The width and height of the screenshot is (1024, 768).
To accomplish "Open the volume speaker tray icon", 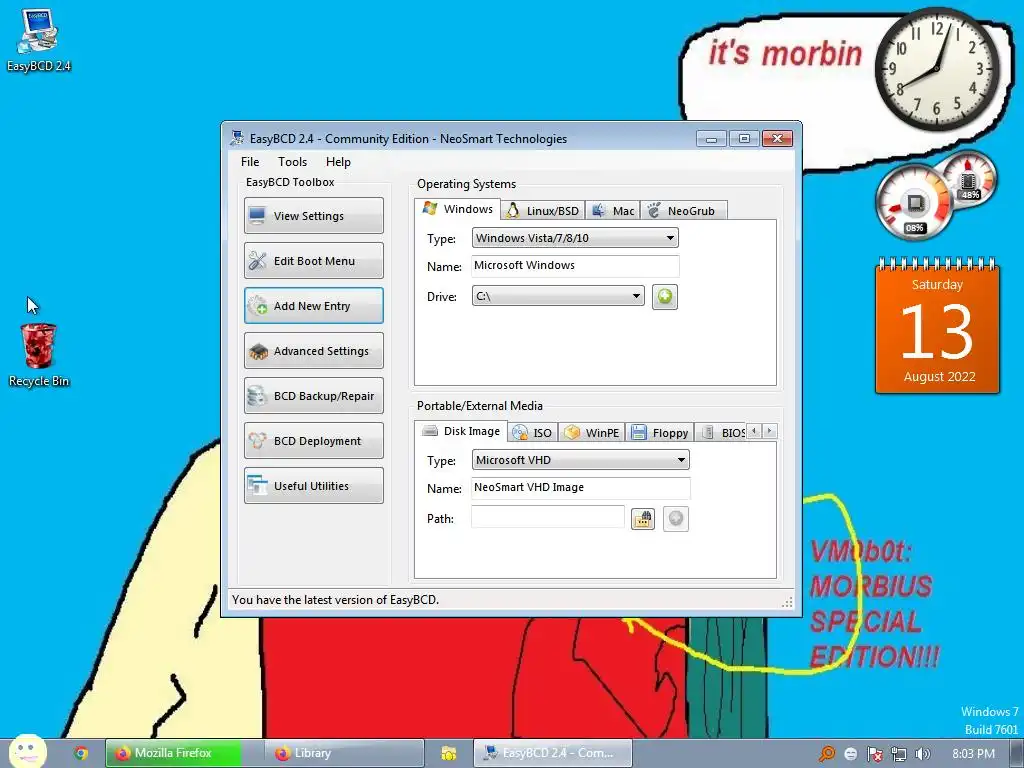I will (x=923, y=754).
